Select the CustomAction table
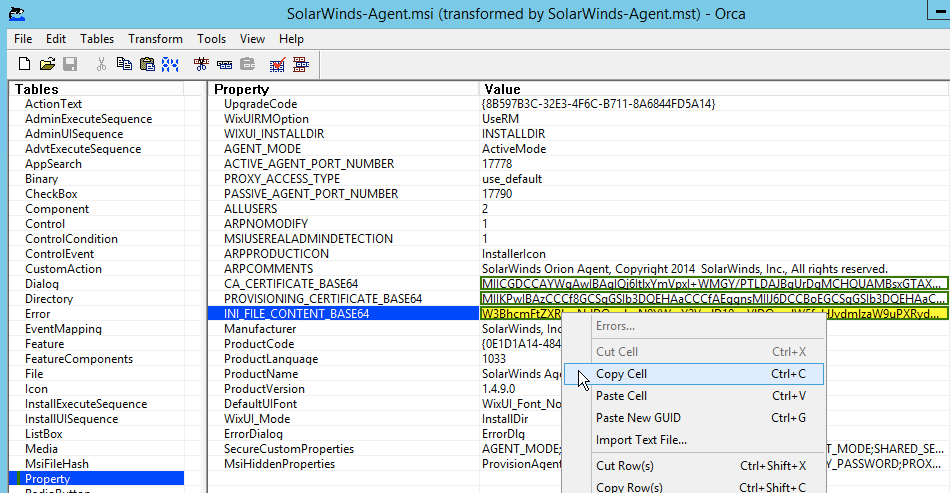The height and width of the screenshot is (493, 950). [64, 269]
